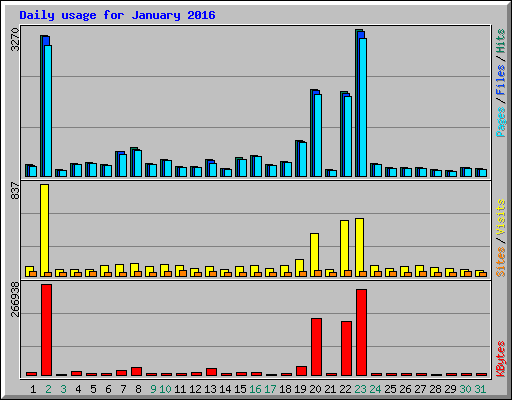
Task: Select day 18 on the x-axis
Action: pos(285,389)
